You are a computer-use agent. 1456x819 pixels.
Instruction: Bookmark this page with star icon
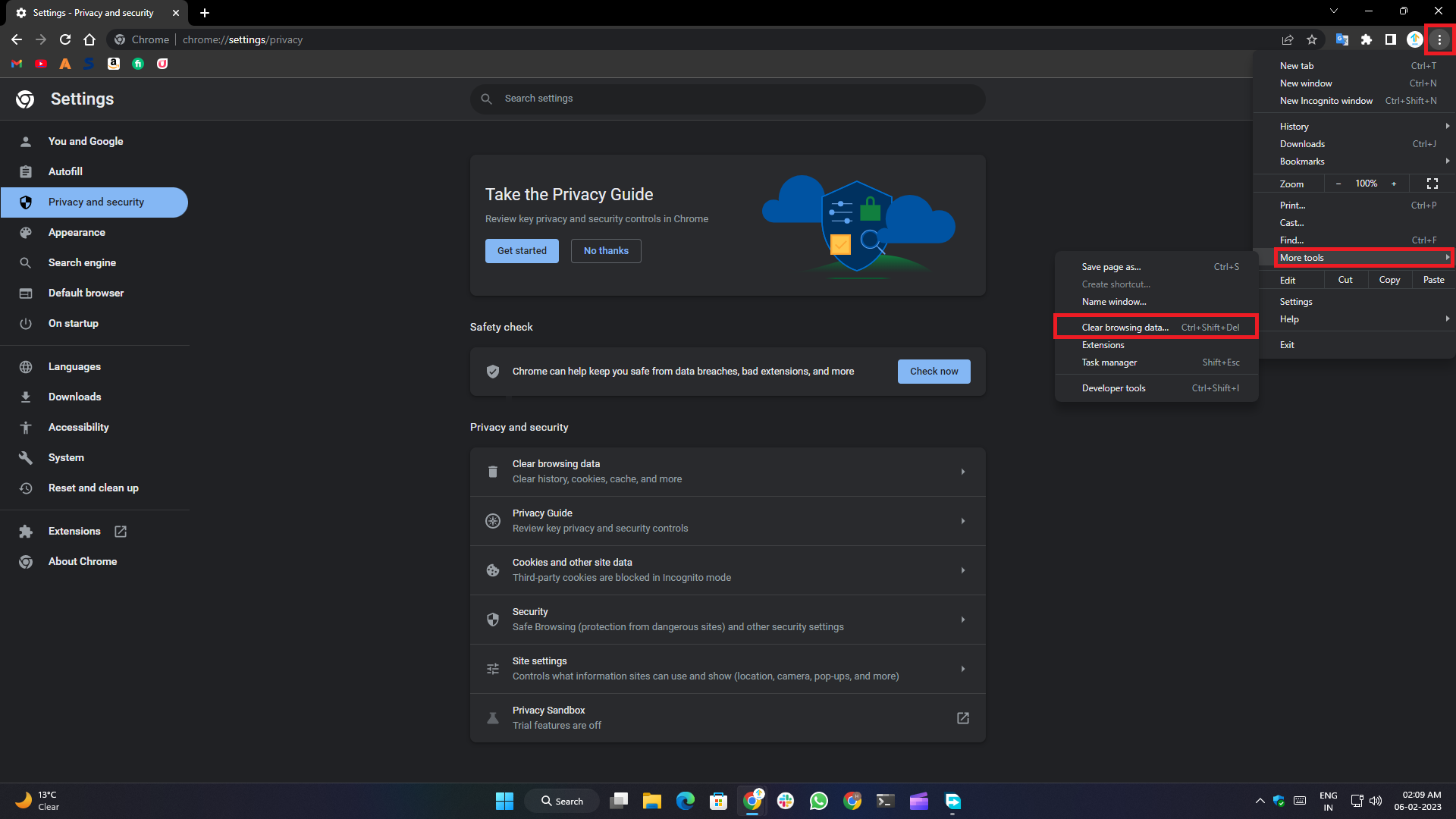click(x=1312, y=39)
